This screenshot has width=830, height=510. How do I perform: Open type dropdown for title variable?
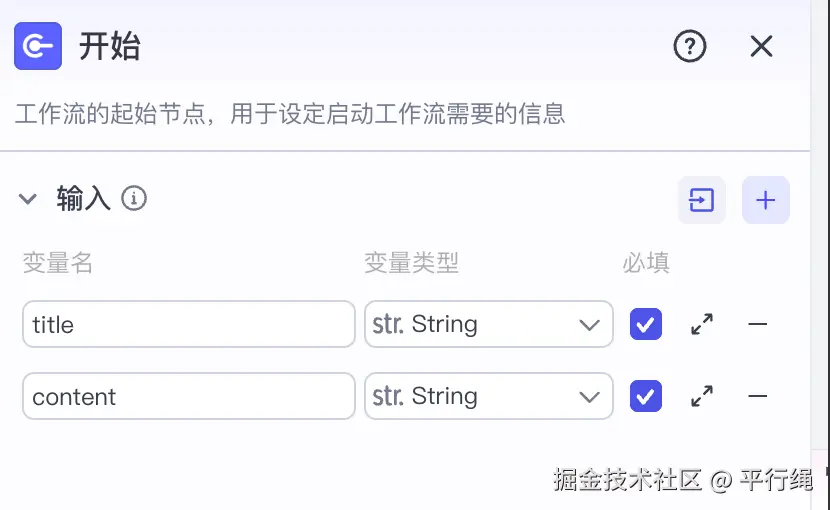pos(488,324)
